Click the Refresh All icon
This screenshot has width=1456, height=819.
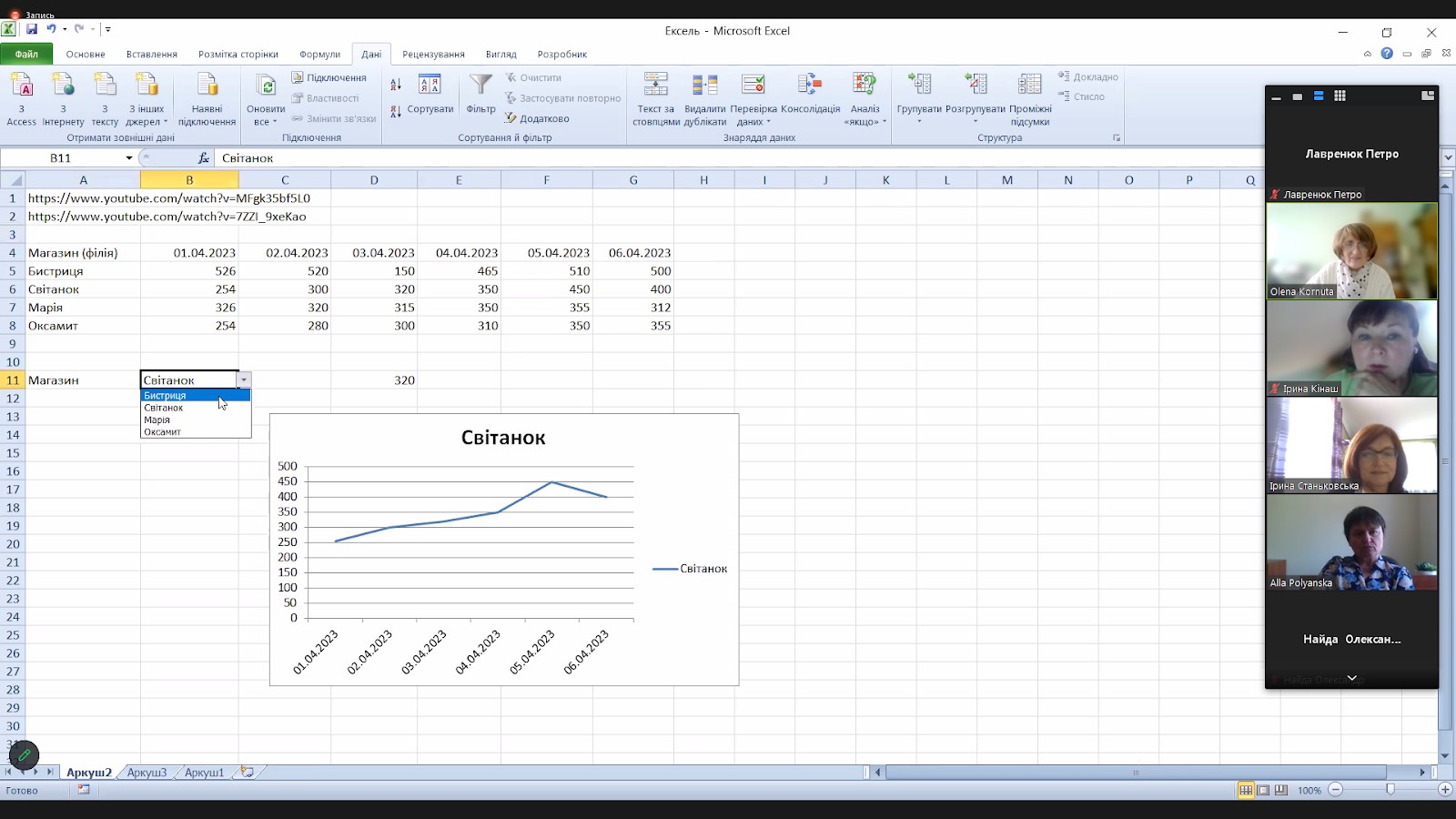pos(266,87)
